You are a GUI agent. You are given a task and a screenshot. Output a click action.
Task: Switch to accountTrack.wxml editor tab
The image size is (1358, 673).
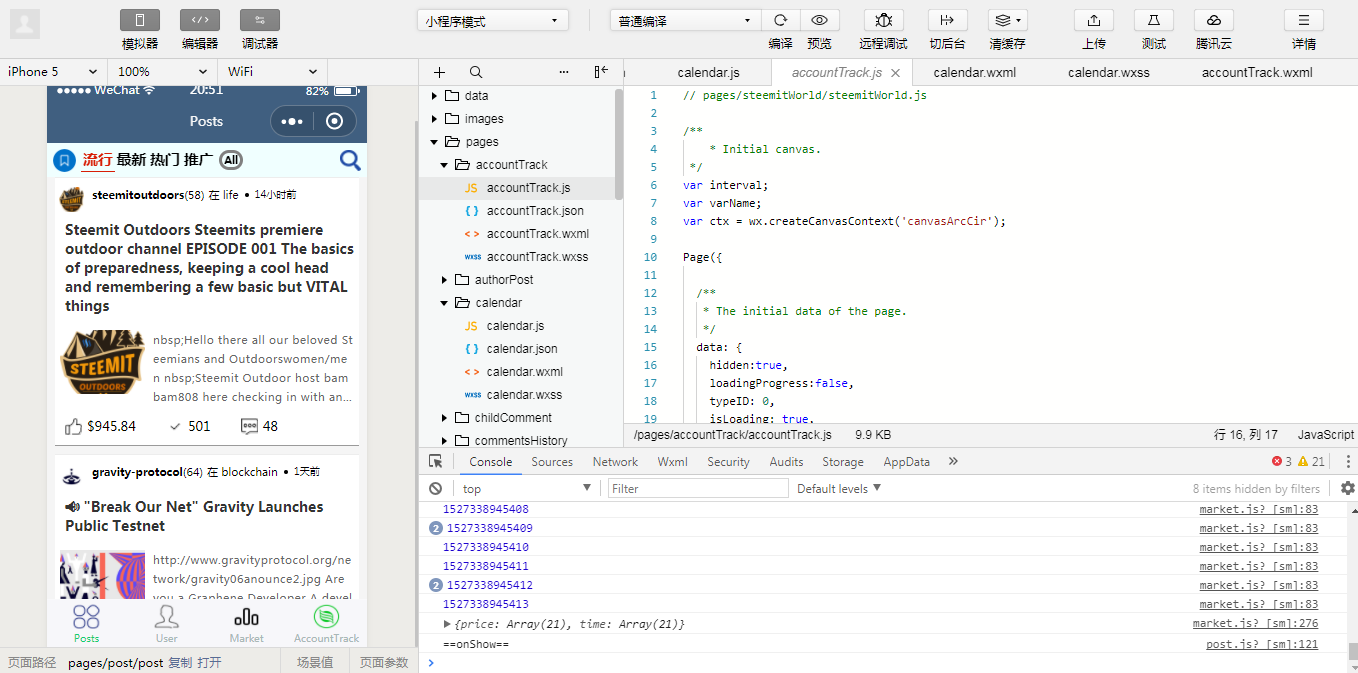[x=1257, y=72]
